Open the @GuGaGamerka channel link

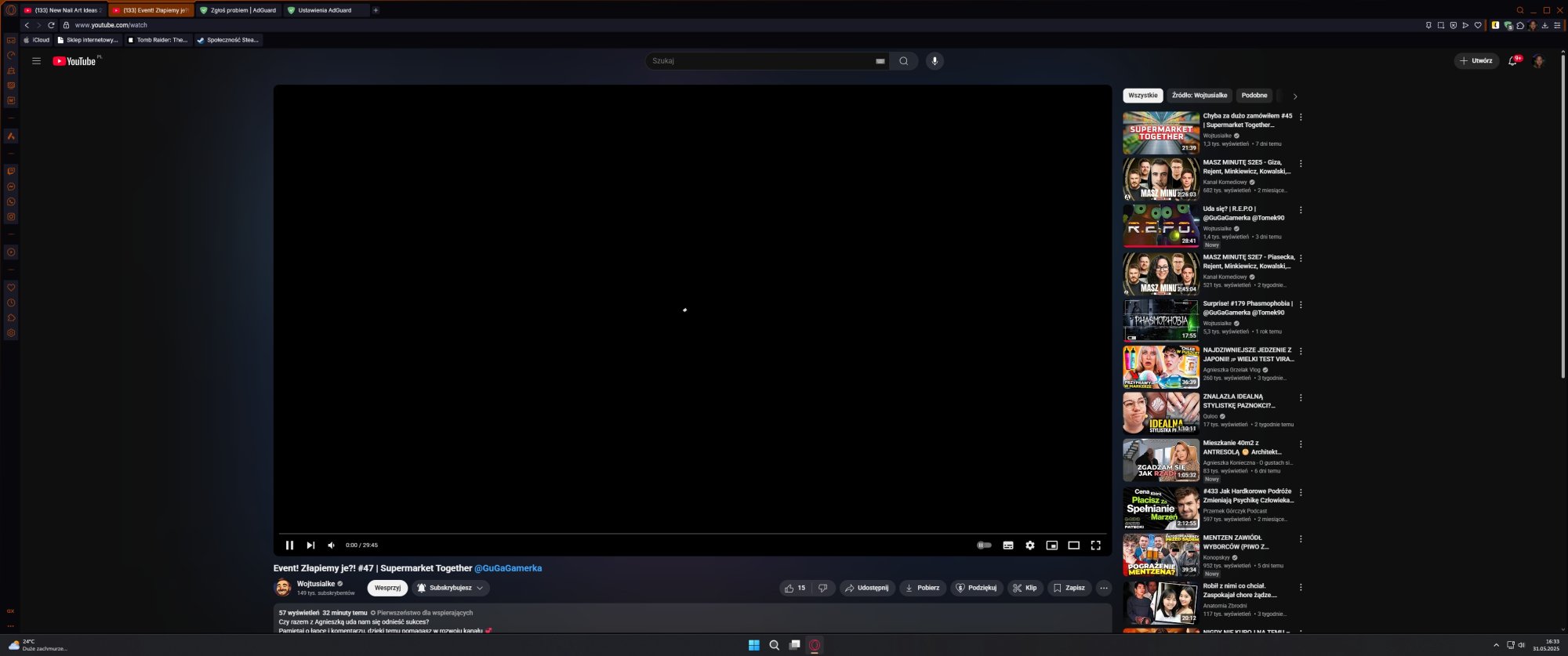508,568
